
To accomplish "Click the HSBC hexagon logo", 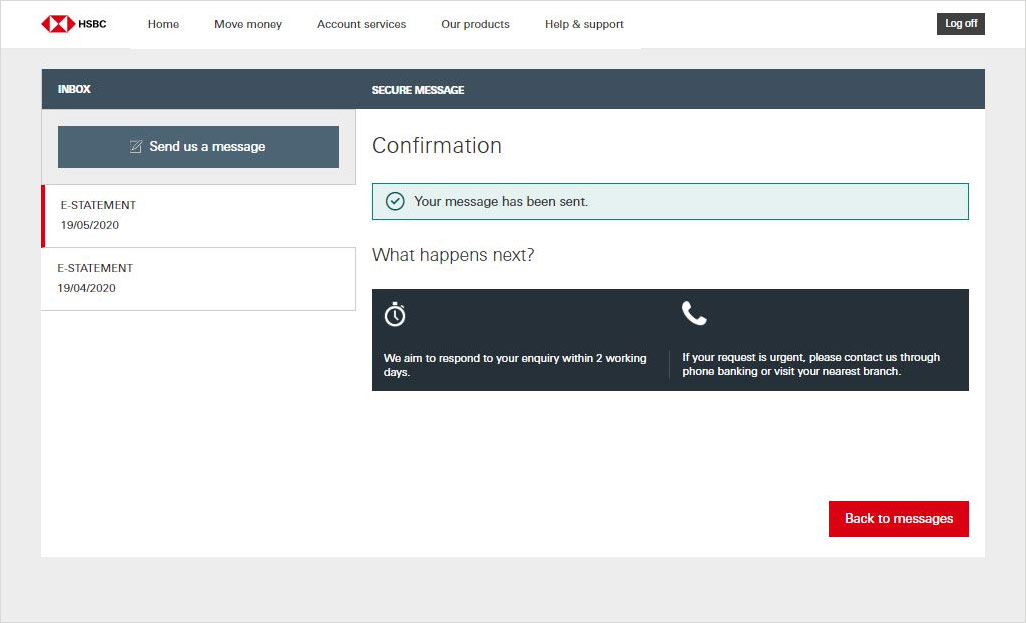I will [58, 24].
